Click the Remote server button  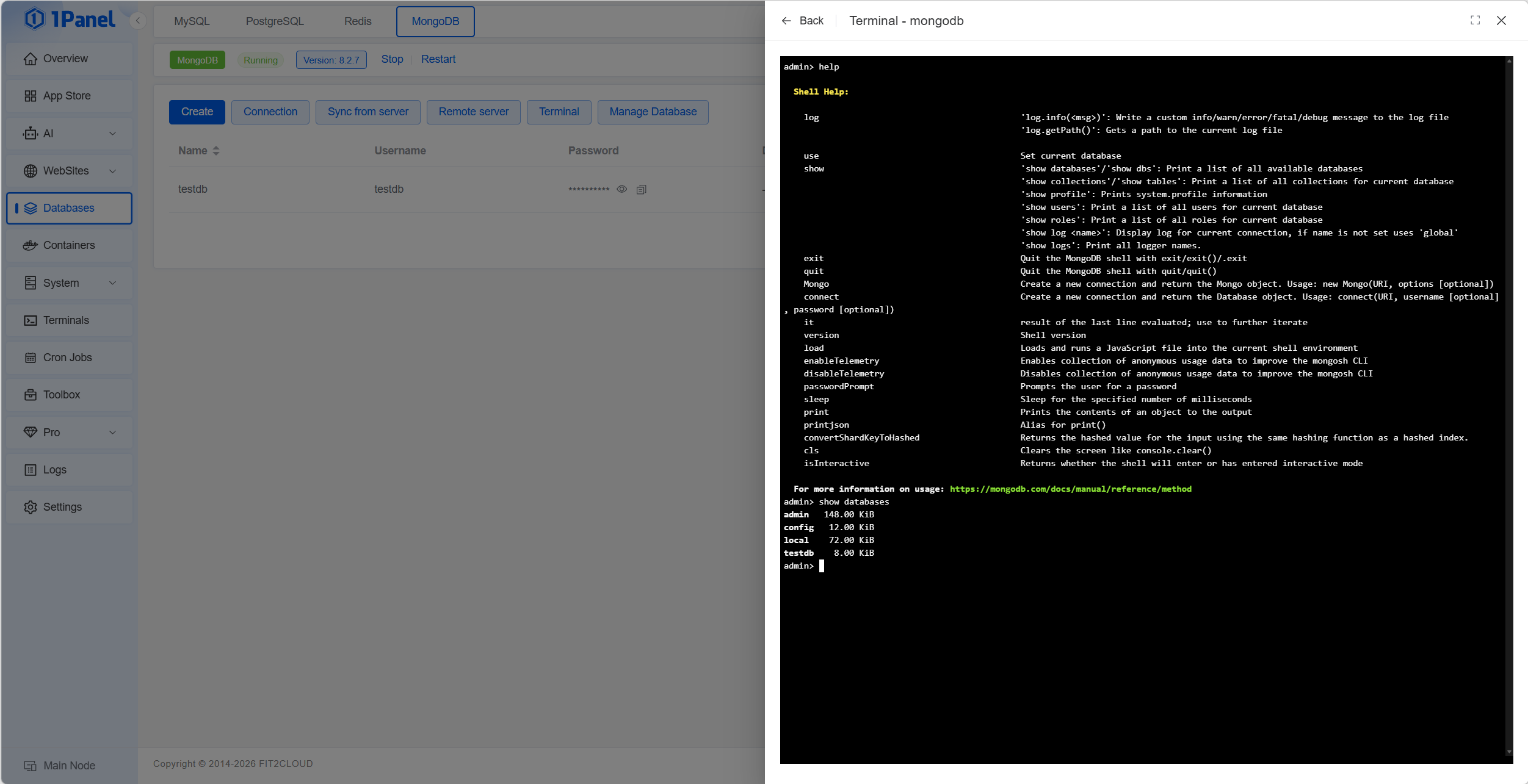[x=474, y=112]
